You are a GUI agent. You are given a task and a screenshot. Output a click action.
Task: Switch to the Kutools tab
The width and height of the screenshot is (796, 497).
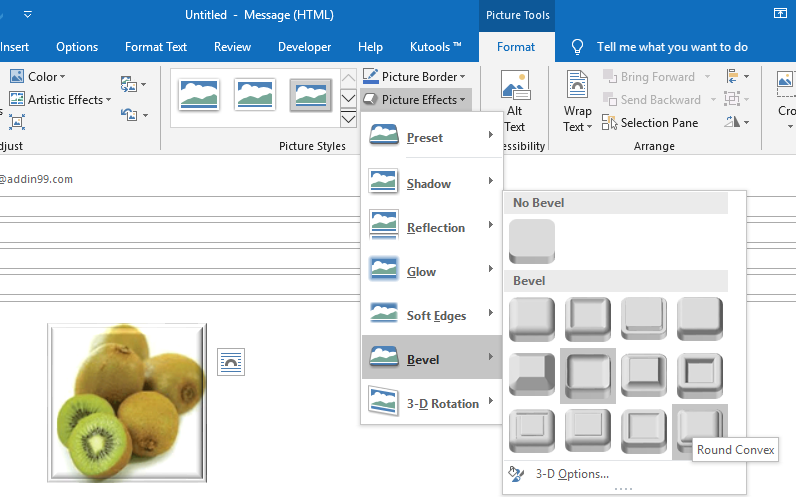(436, 47)
